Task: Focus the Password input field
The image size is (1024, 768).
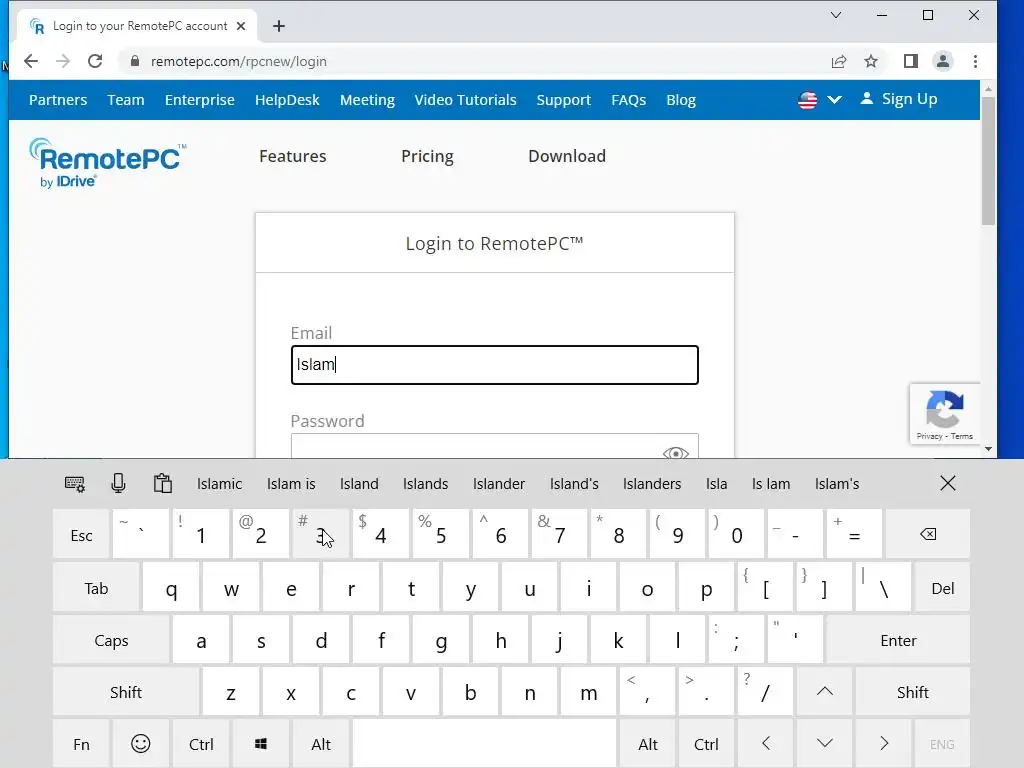Action: coord(494,446)
